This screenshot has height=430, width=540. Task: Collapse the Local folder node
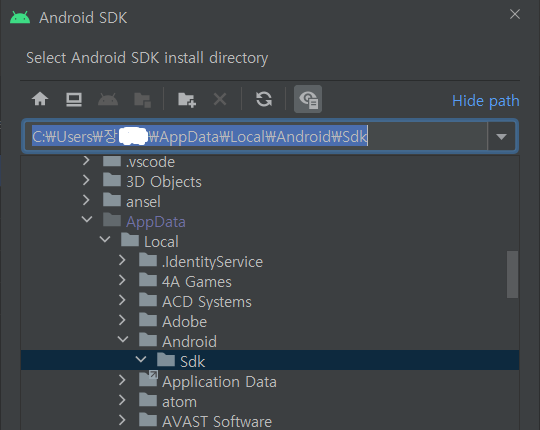click(105, 239)
